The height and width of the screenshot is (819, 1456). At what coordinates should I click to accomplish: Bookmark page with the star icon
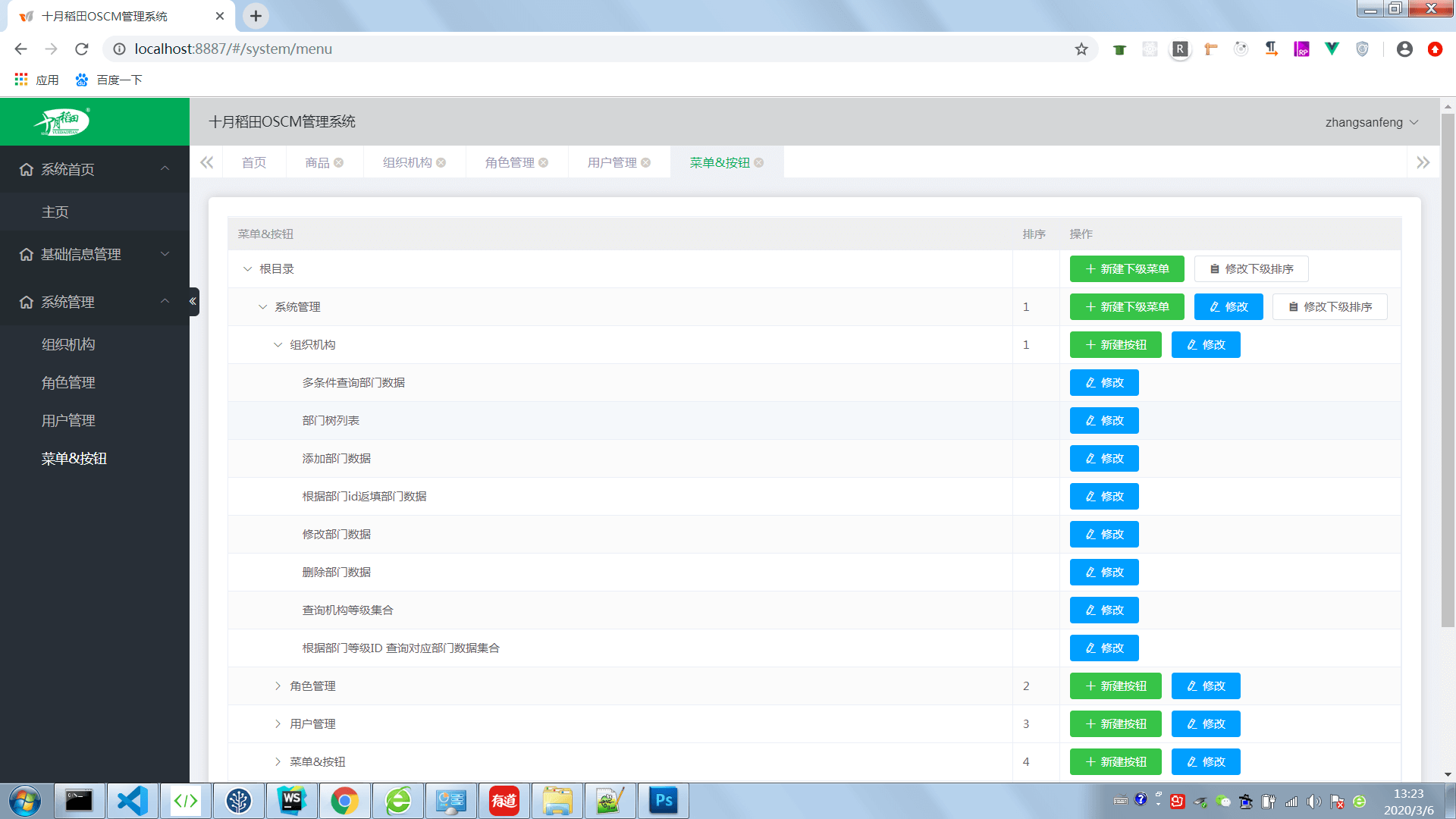click(1081, 49)
